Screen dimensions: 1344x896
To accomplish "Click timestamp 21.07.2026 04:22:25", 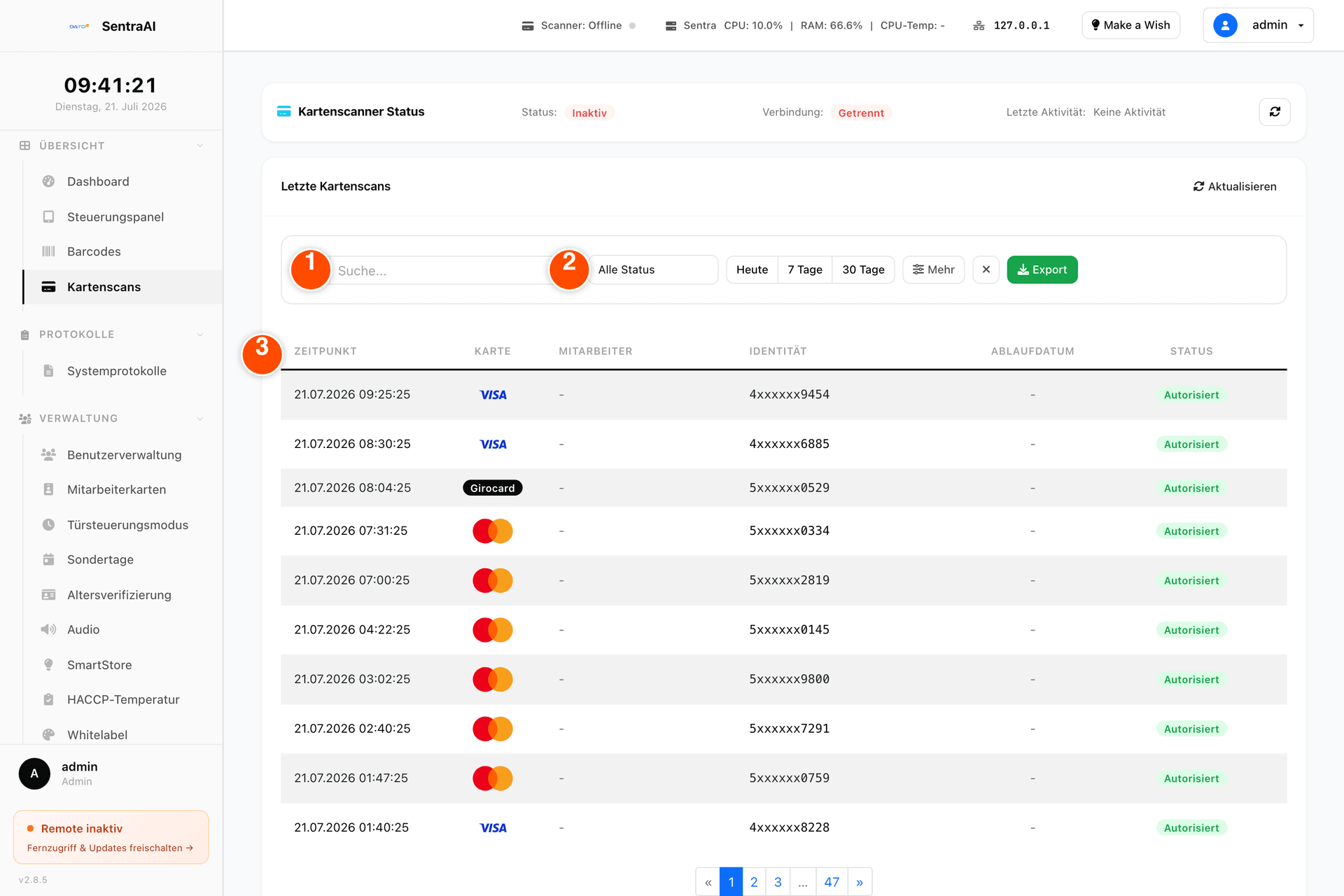I will click(352, 629).
